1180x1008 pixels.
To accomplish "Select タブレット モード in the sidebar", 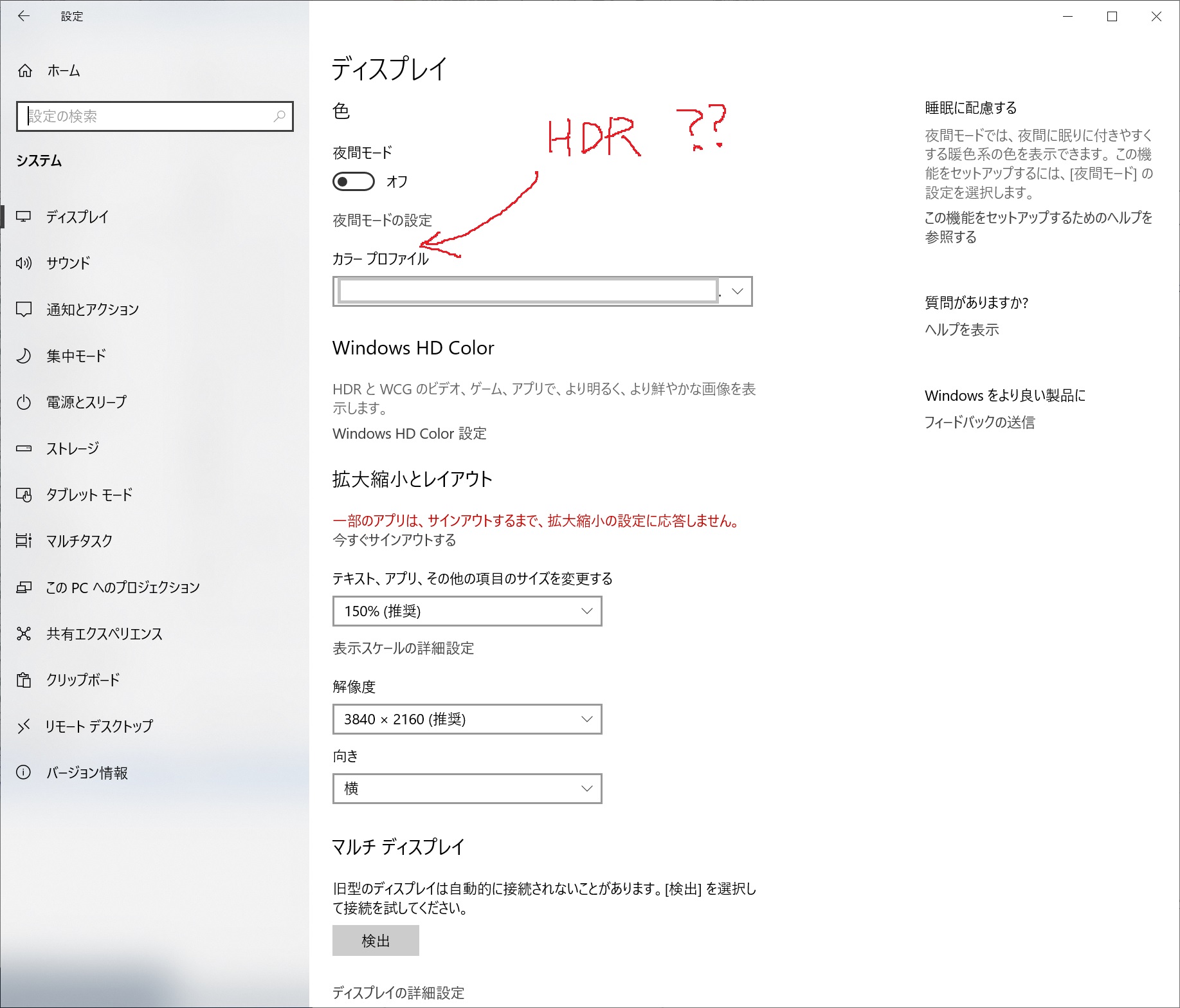I will (x=154, y=495).
